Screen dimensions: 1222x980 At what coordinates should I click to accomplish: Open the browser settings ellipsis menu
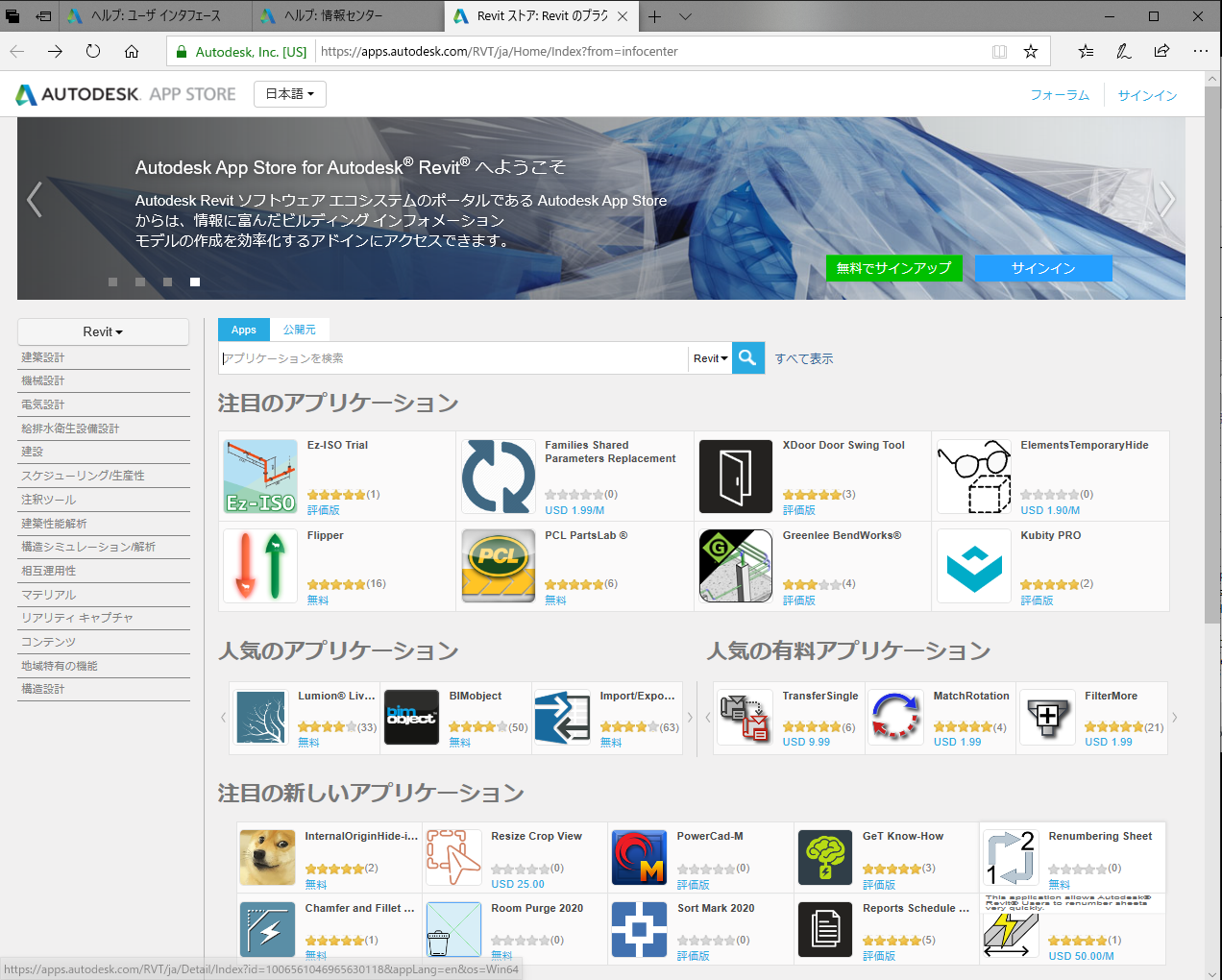[x=1200, y=51]
